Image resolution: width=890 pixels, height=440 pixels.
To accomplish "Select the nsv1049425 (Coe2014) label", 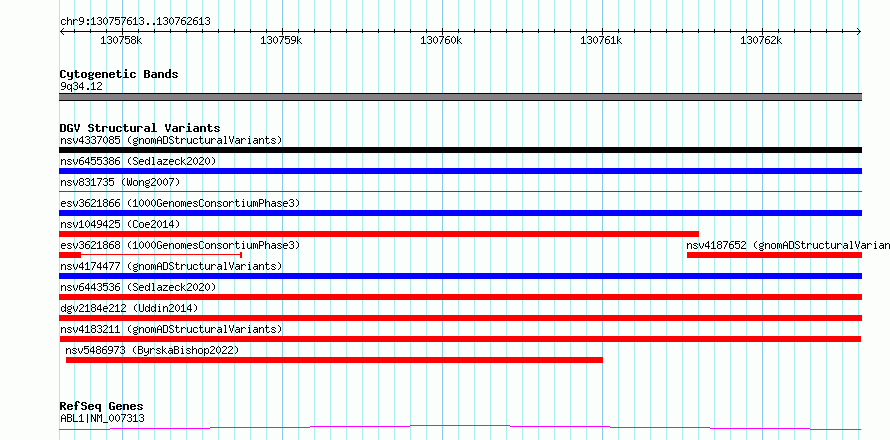I will click(120, 224).
